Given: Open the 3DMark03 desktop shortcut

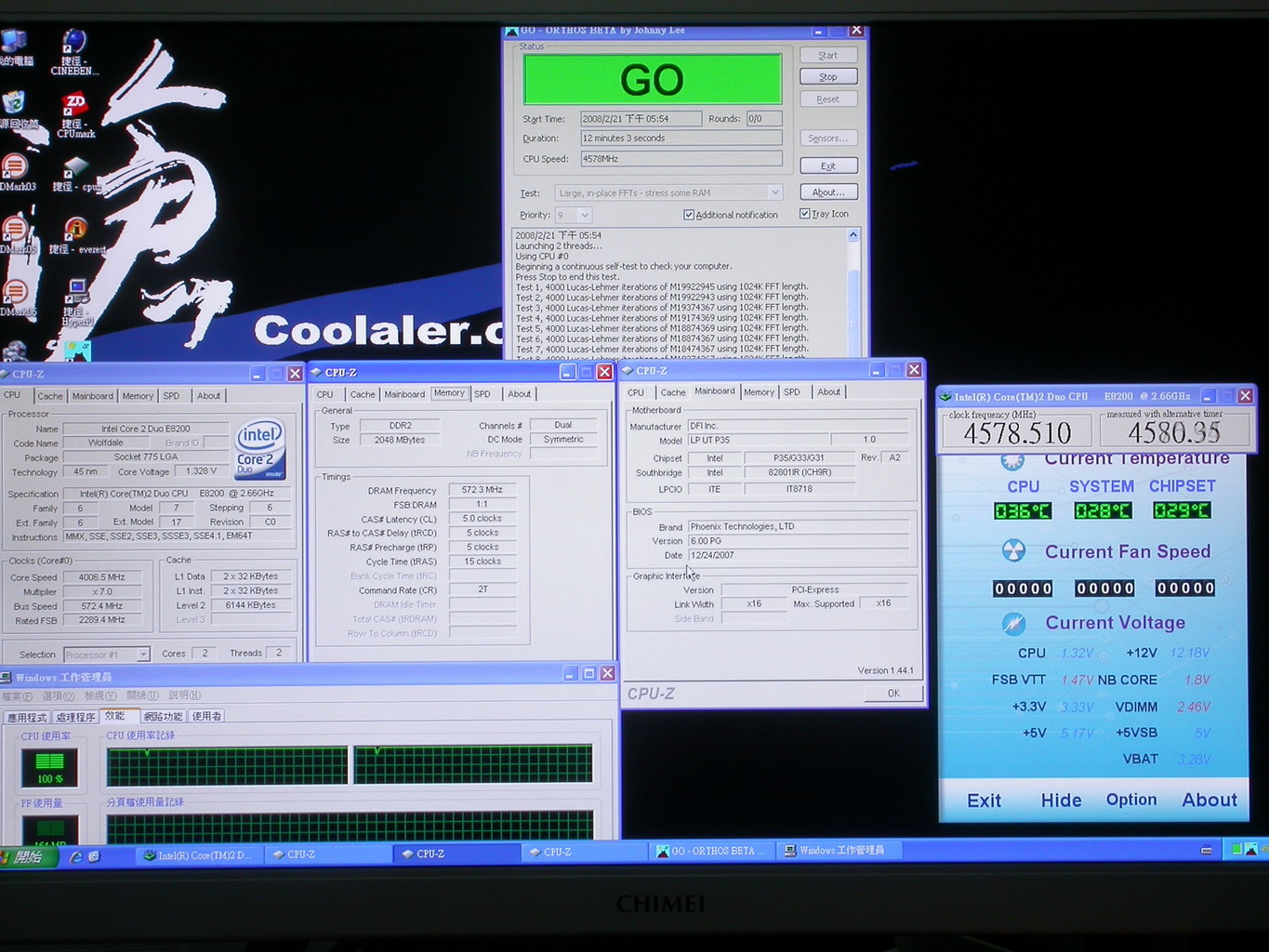Looking at the screenshot, I should click(x=15, y=167).
